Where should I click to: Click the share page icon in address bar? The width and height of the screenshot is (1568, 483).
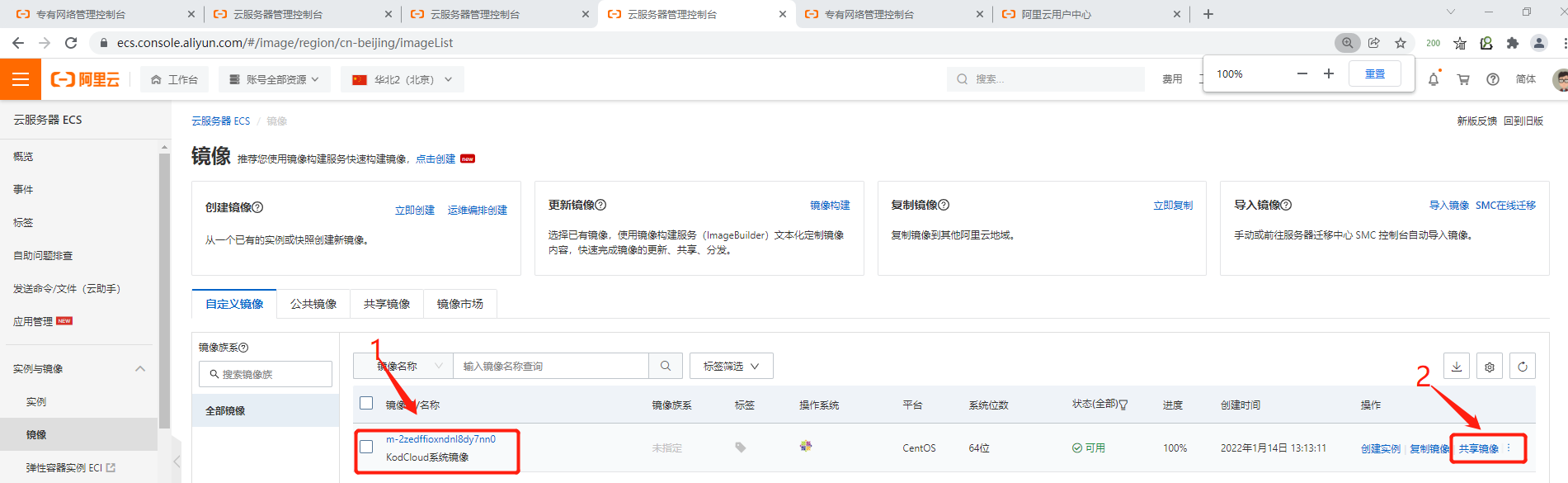[x=1374, y=43]
